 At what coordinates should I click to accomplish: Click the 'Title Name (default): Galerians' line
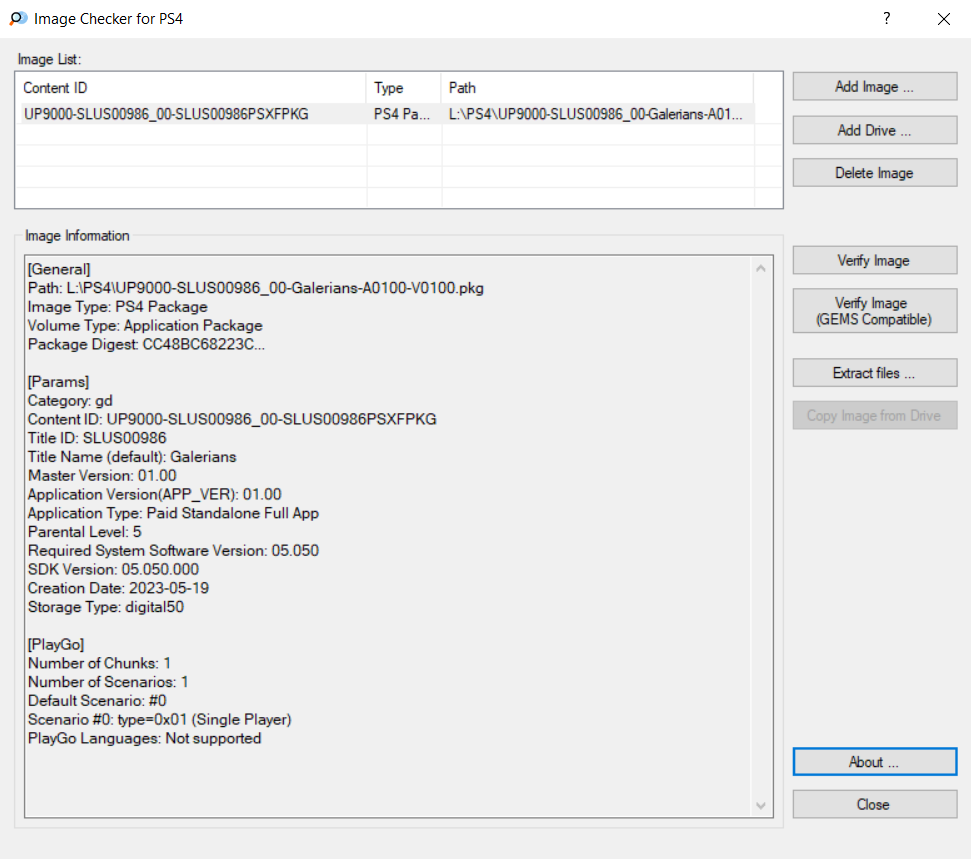point(132,457)
